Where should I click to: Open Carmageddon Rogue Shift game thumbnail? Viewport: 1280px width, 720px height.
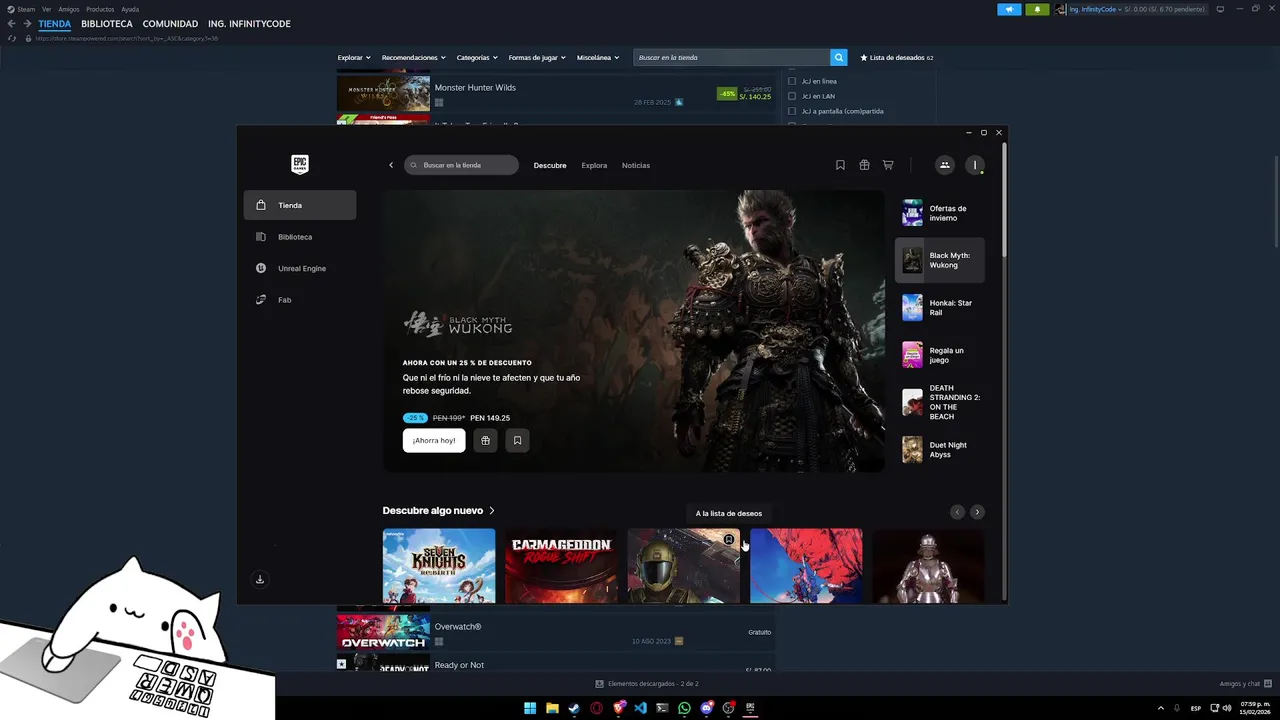point(561,566)
